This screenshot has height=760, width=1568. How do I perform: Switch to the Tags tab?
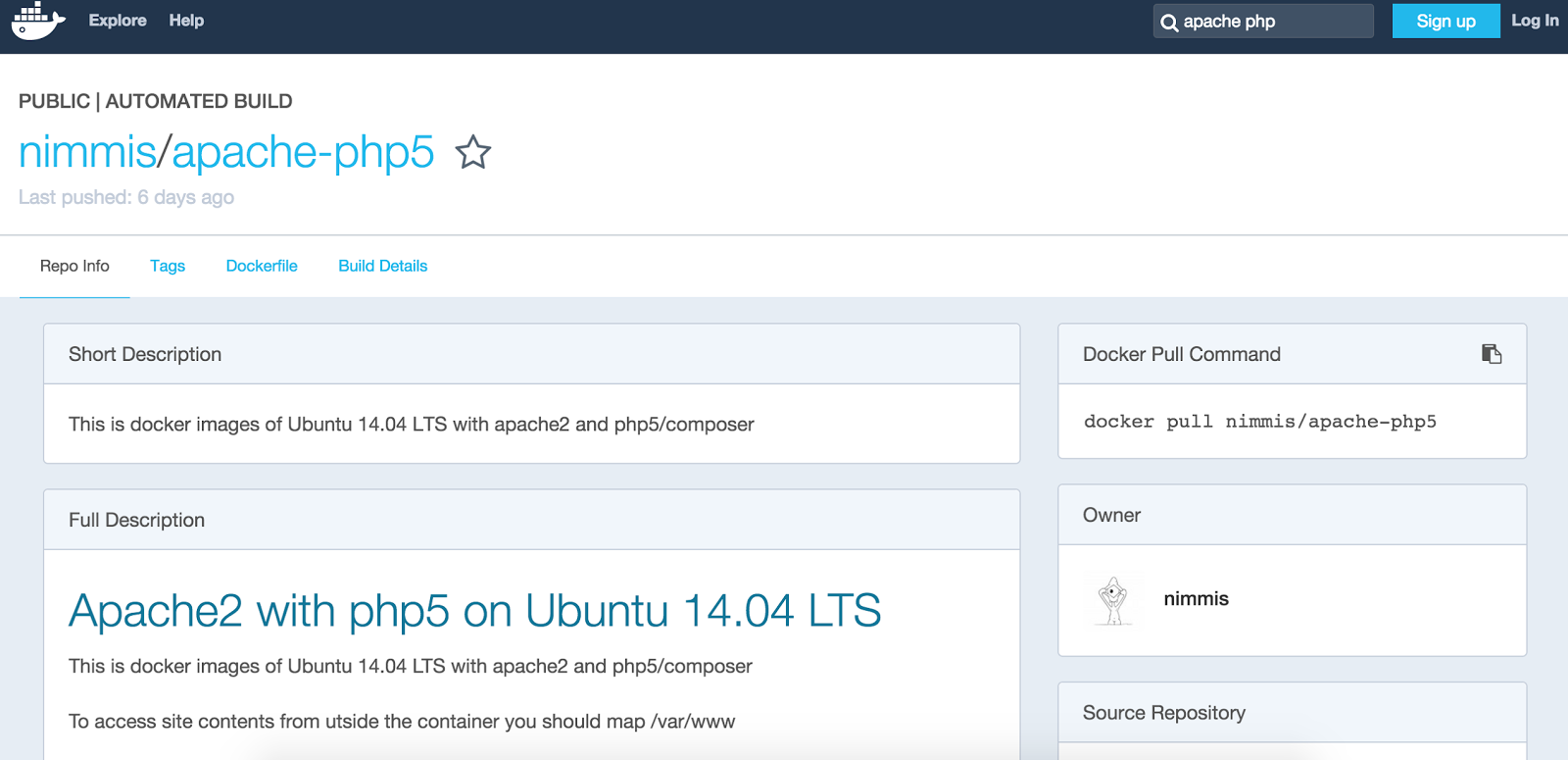tap(168, 266)
